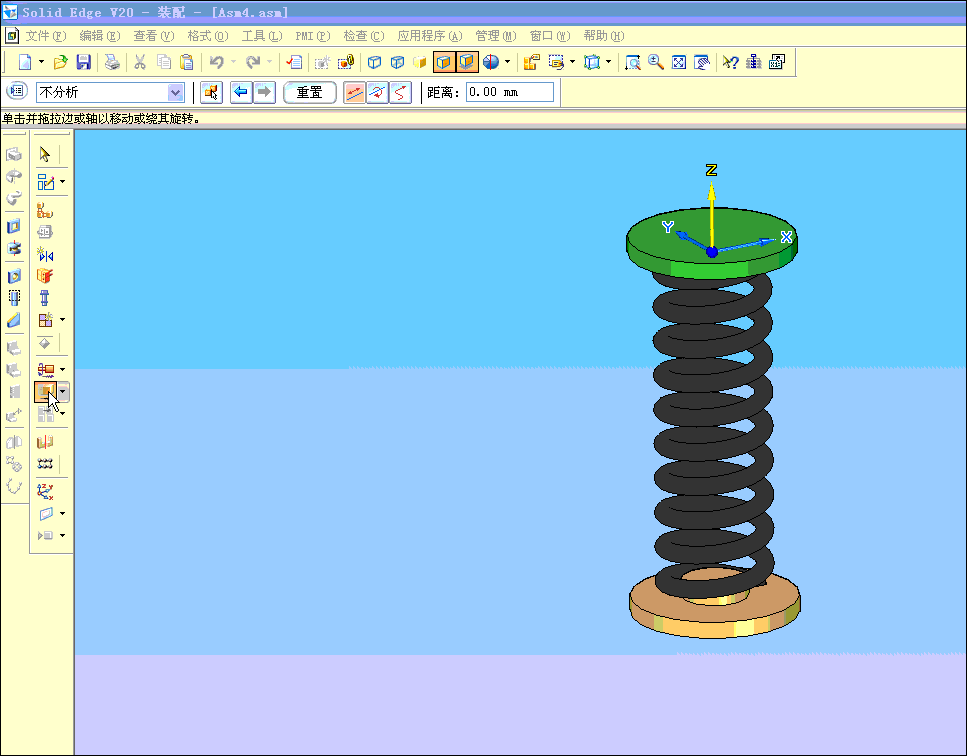The width and height of the screenshot is (967, 756).
Task: Click the 重置 reset button
Action: (x=310, y=92)
